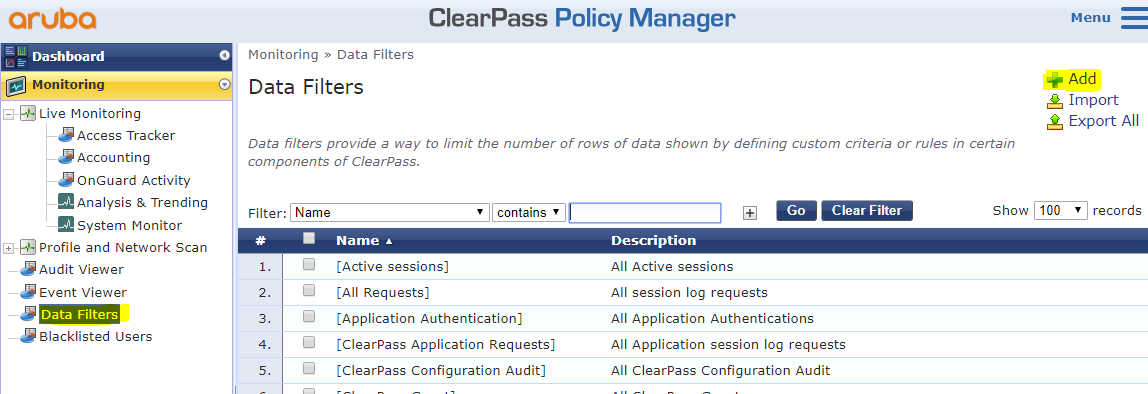Toggle the select-all checkbox in header
1148x394 pixels.
[x=309, y=238]
